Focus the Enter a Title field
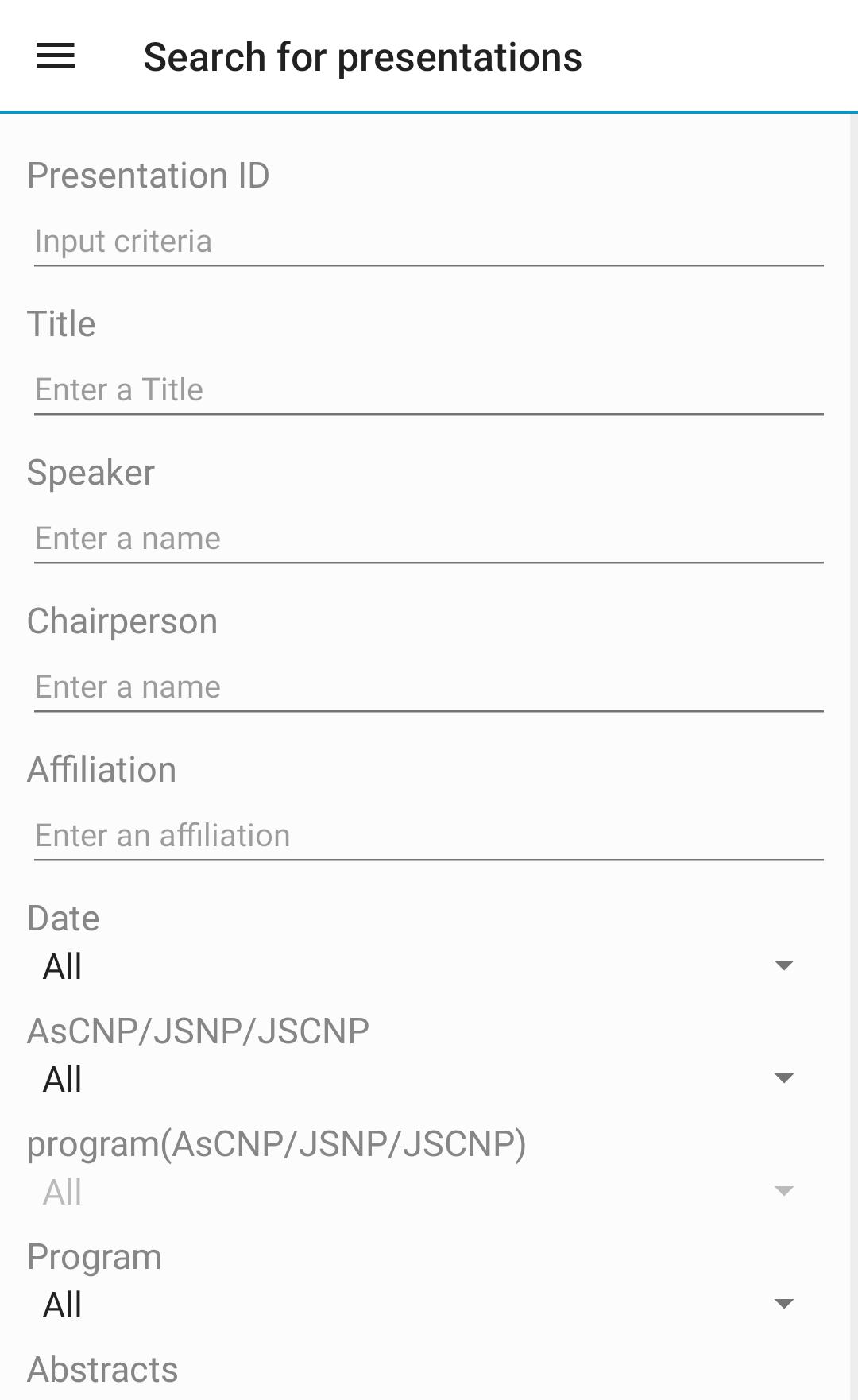 click(428, 390)
